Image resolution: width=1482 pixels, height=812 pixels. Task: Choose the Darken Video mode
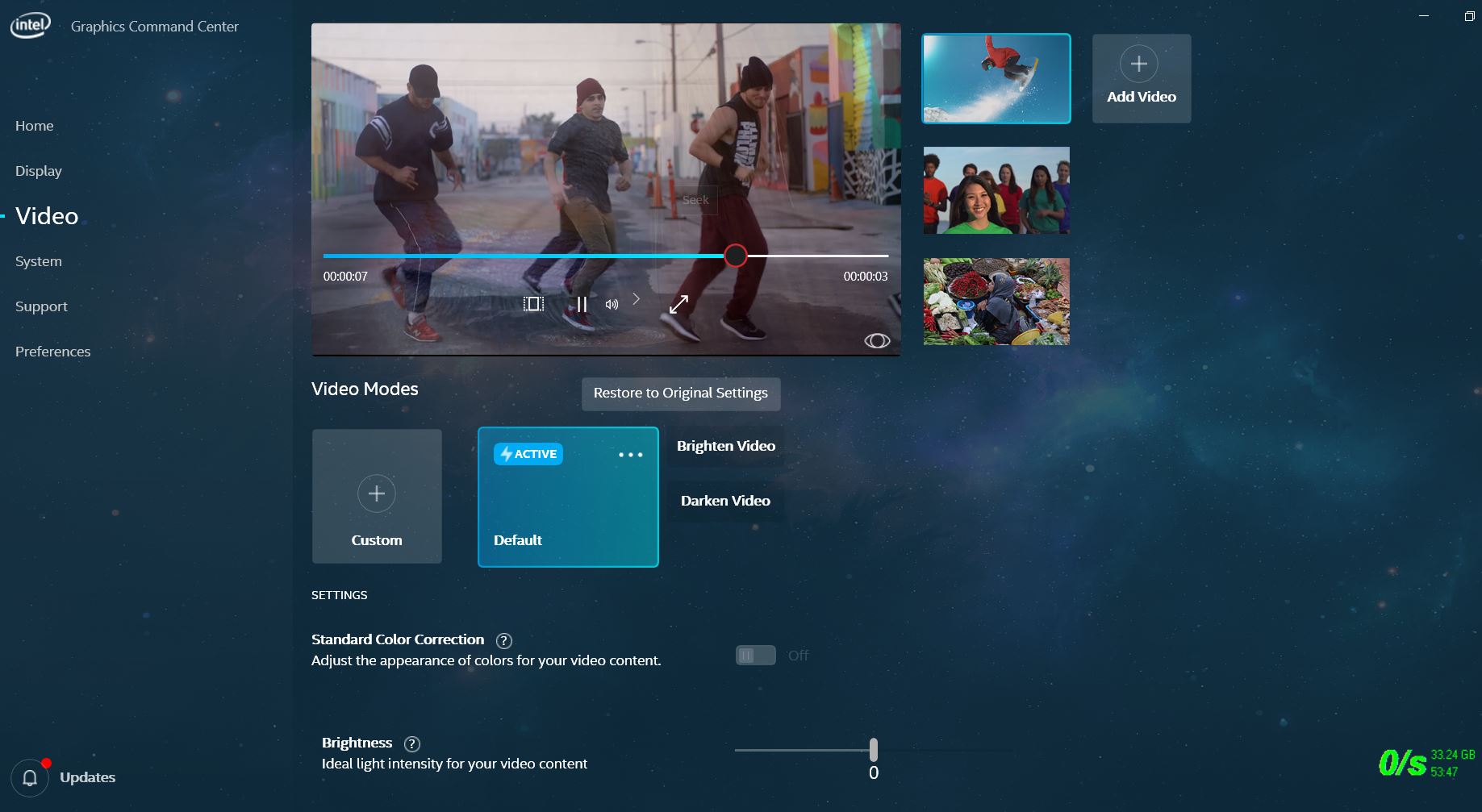[x=725, y=501]
